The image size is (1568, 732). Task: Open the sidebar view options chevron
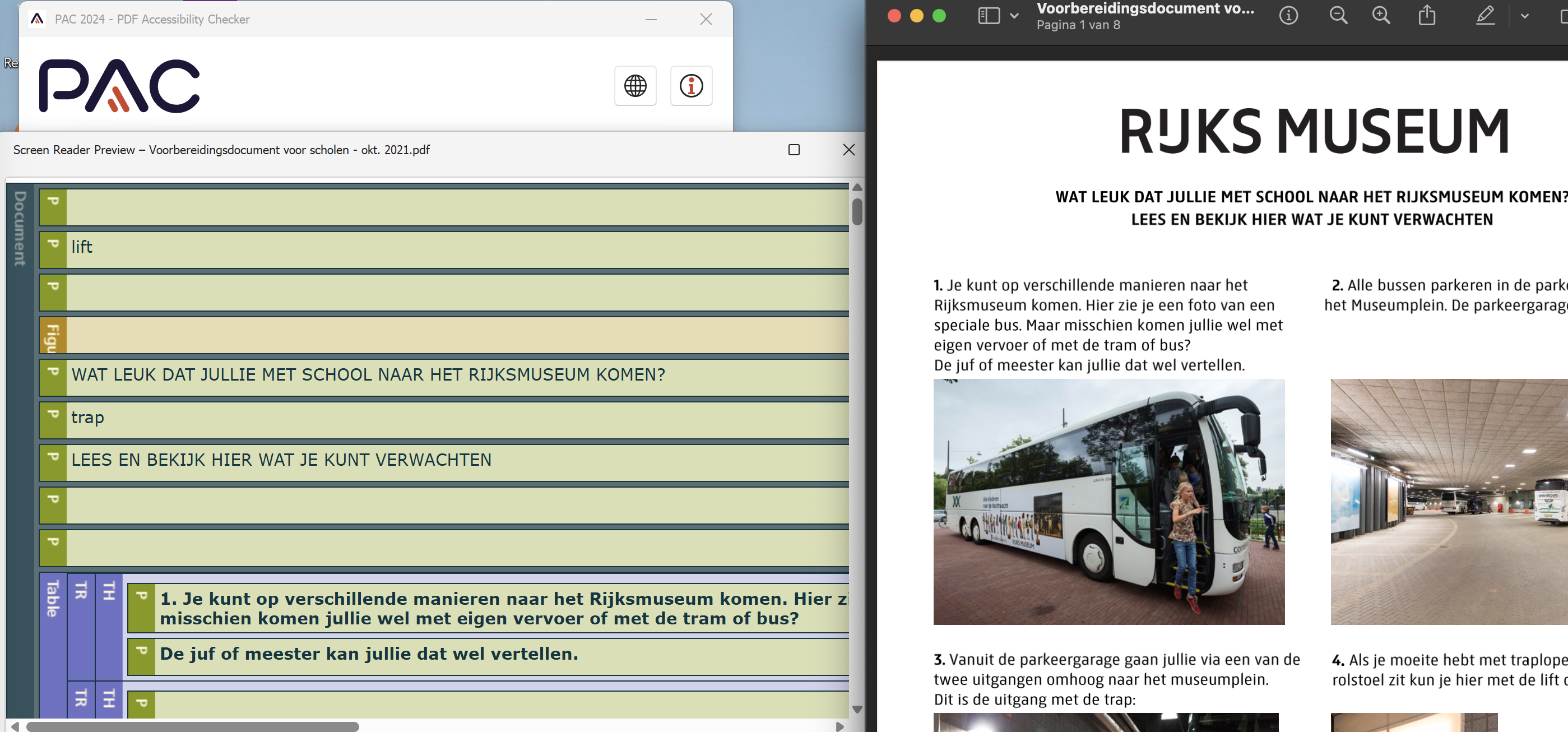(1014, 16)
